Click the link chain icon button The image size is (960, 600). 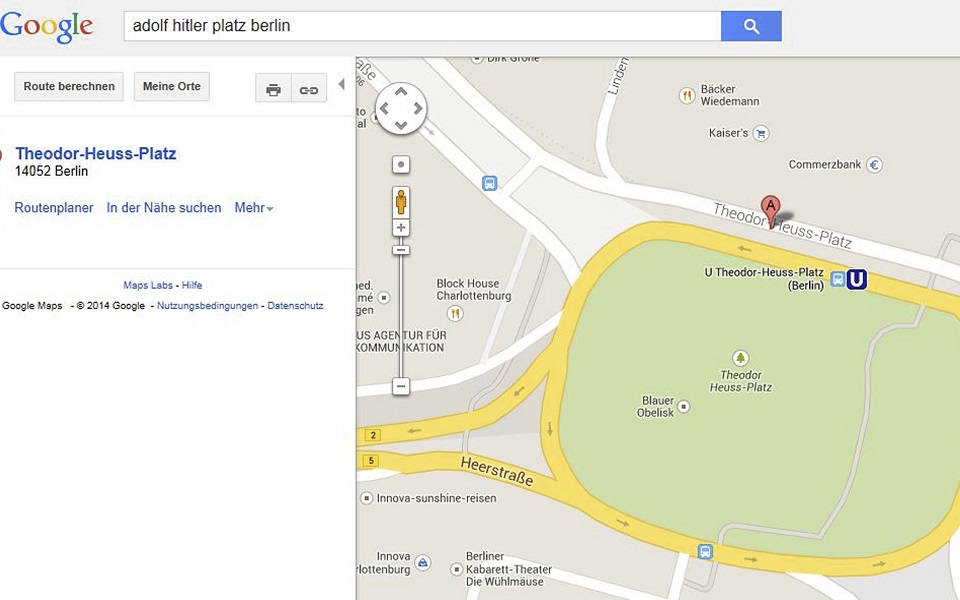(309, 90)
